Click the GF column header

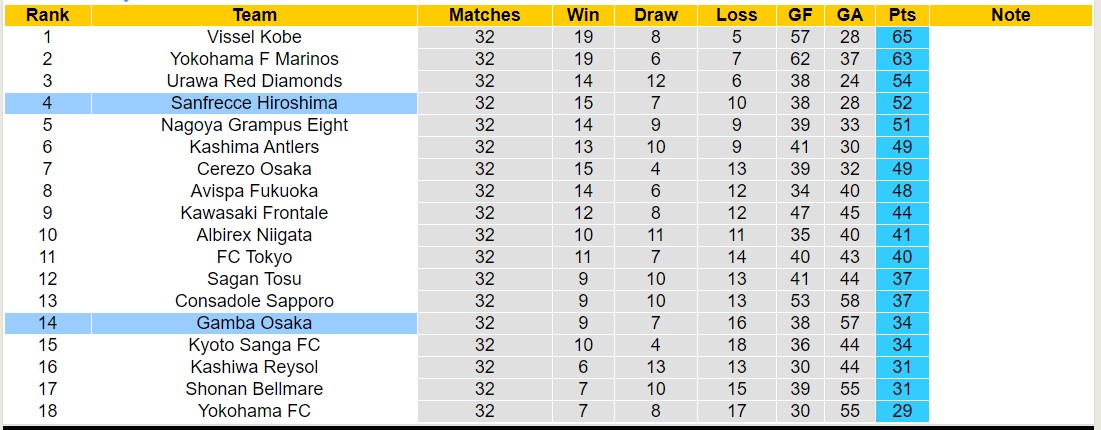click(x=800, y=15)
